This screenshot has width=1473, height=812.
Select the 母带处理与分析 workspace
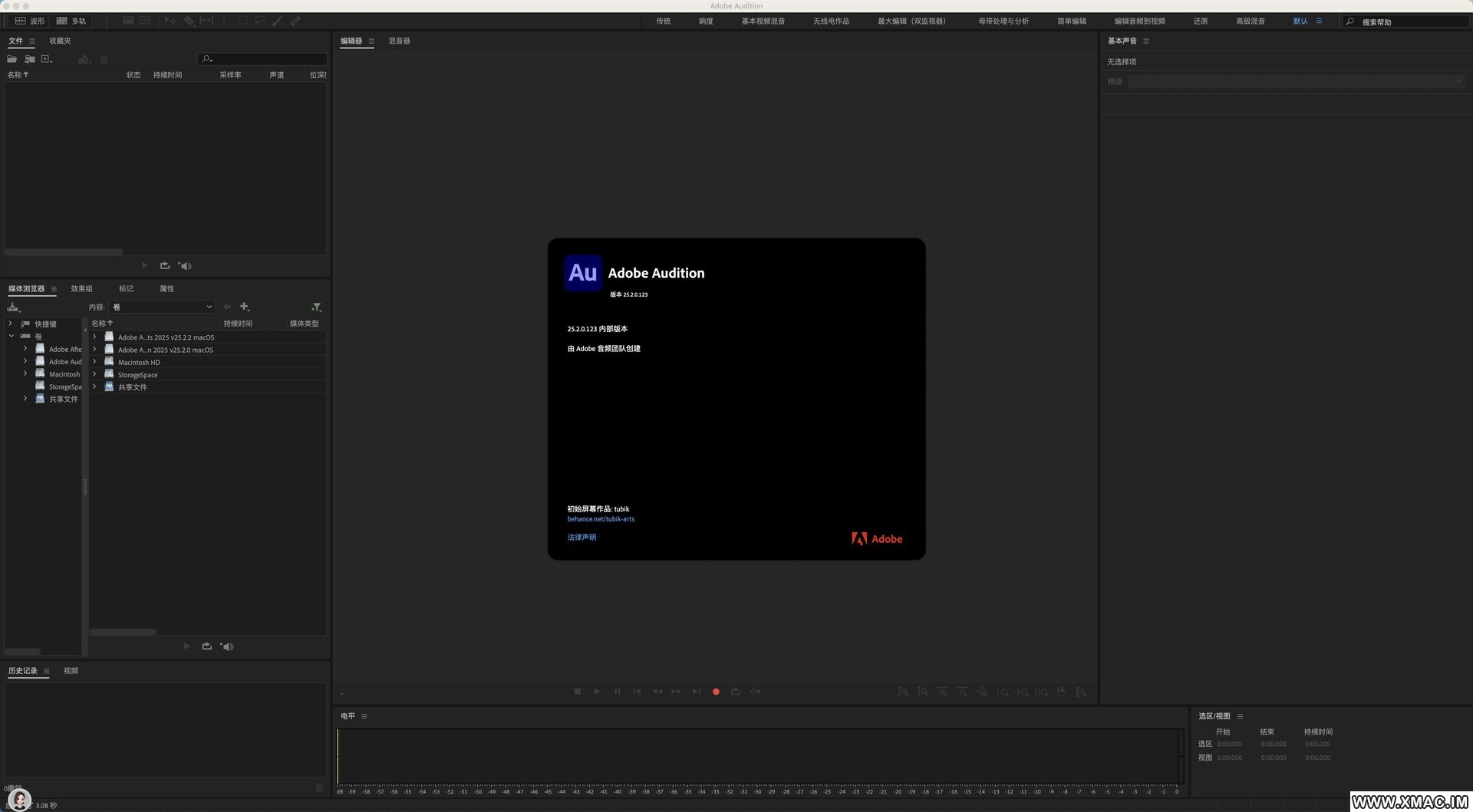click(x=1003, y=21)
